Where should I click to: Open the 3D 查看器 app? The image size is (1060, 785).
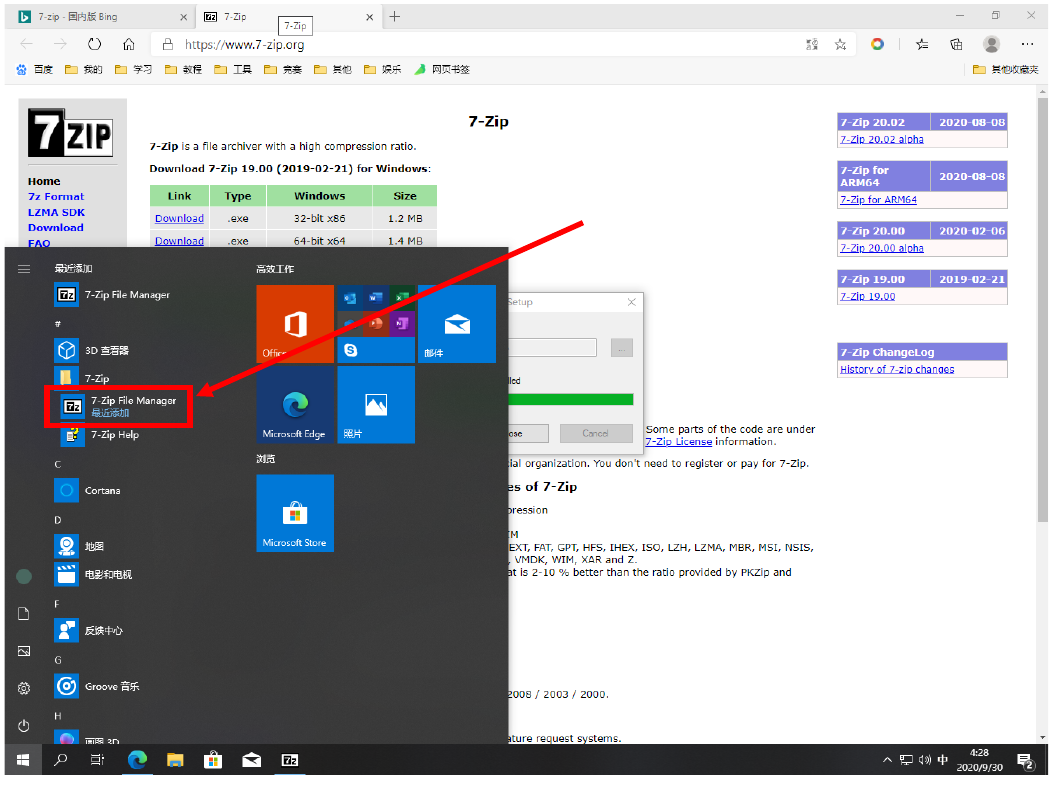(106, 351)
